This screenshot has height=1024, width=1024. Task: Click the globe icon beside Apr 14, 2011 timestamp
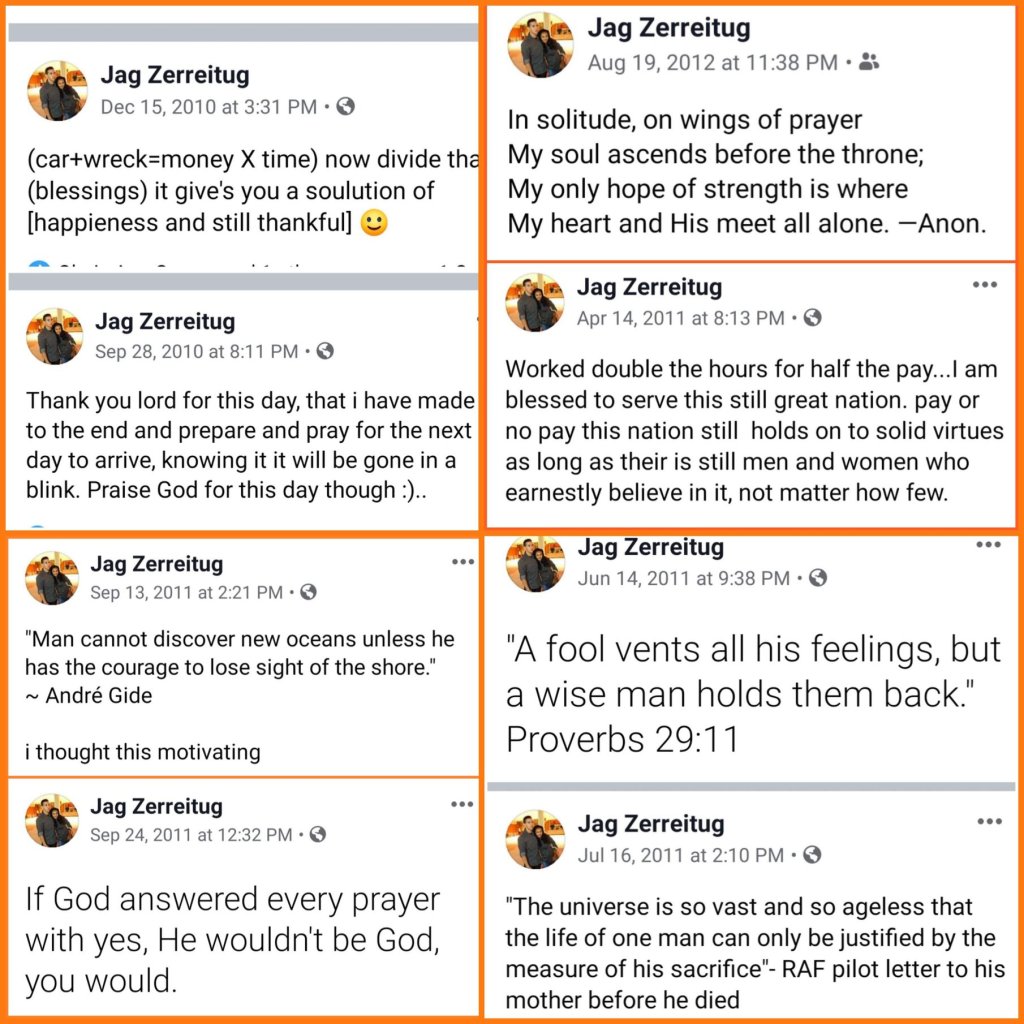point(812,318)
